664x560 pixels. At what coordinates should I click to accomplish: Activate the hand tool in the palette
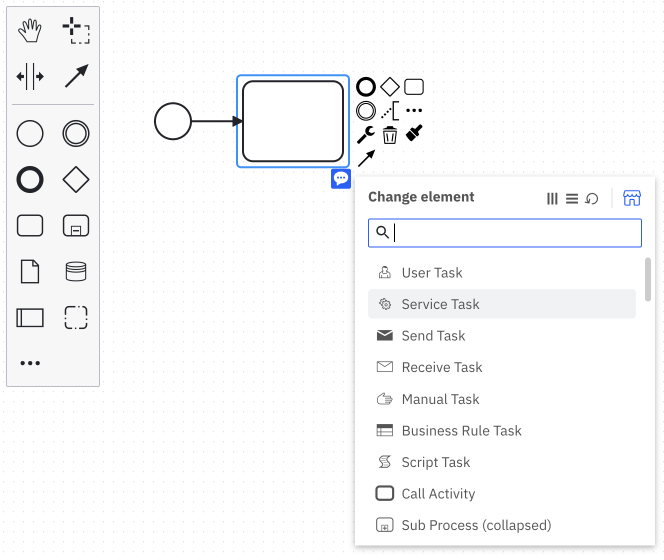click(30, 31)
